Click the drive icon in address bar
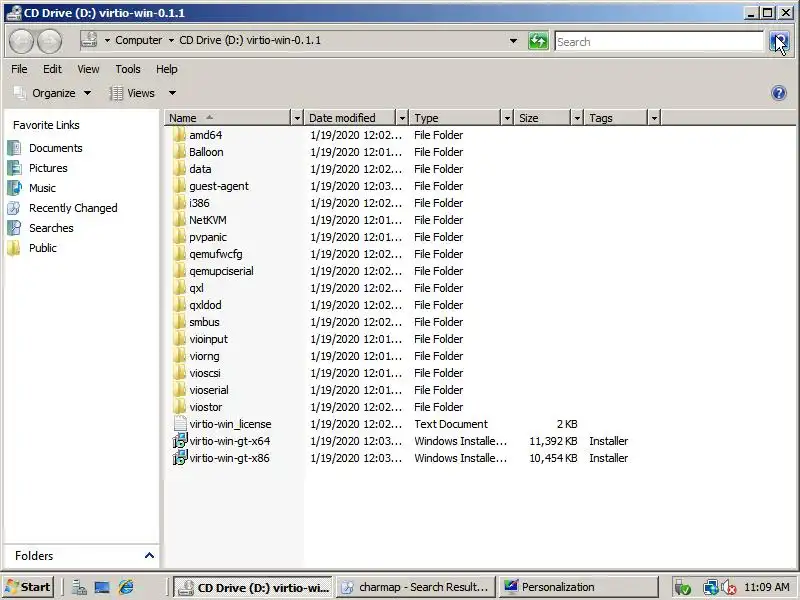 click(89, 40)
